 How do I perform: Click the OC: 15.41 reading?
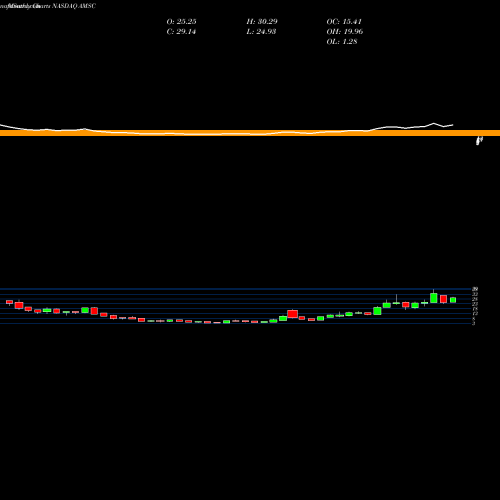pyautogui.click(x=344, y=22)
